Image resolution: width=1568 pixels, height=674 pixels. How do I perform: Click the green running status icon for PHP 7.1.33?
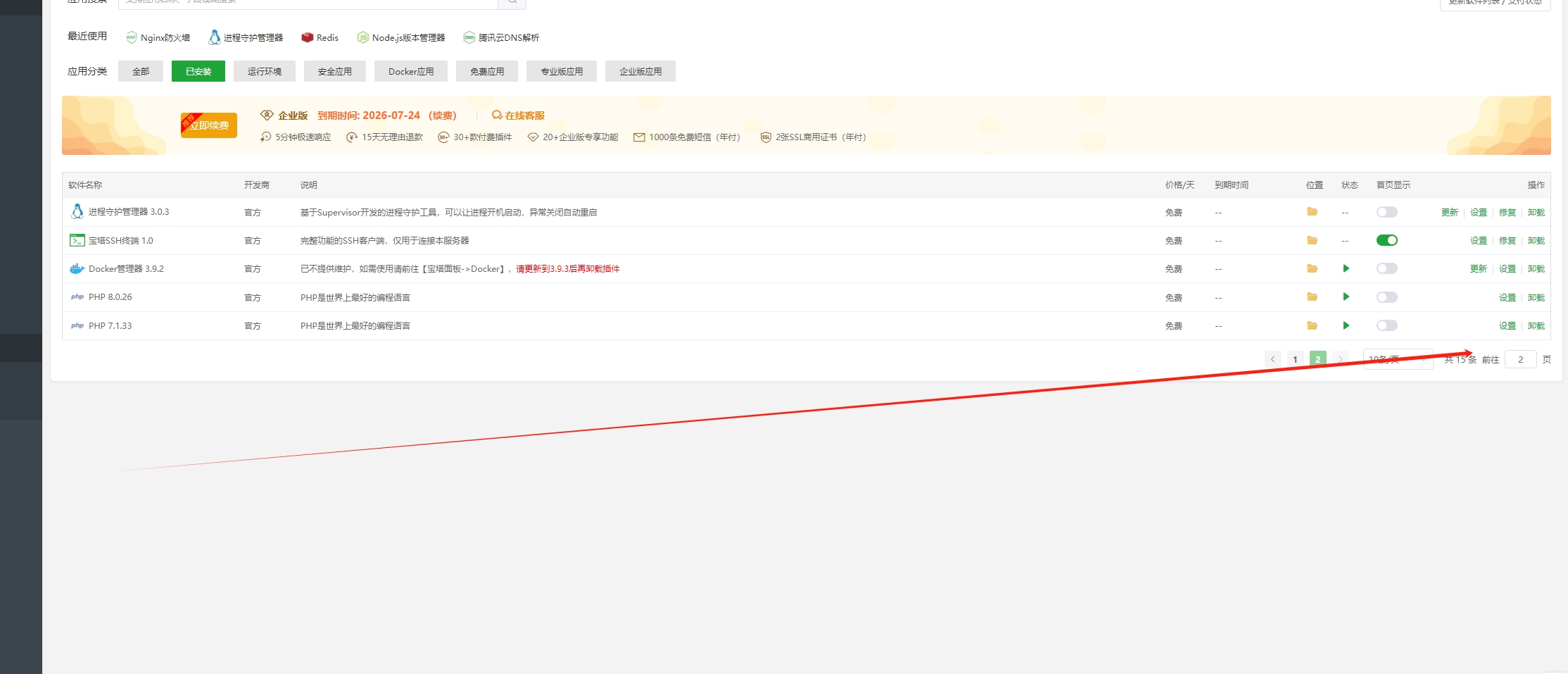(1346, 325)
